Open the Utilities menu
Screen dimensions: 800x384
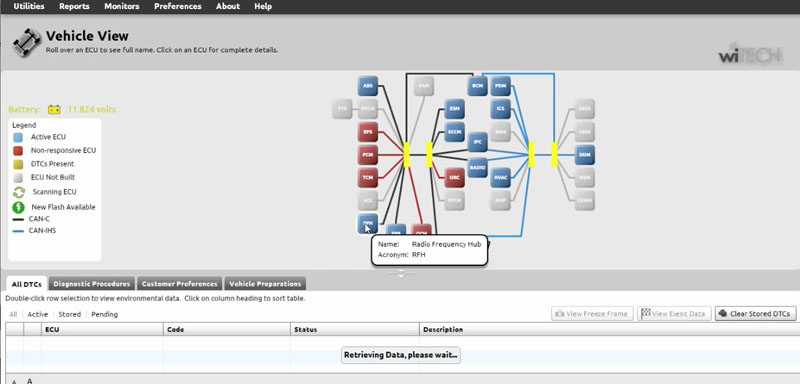point(29,6)
